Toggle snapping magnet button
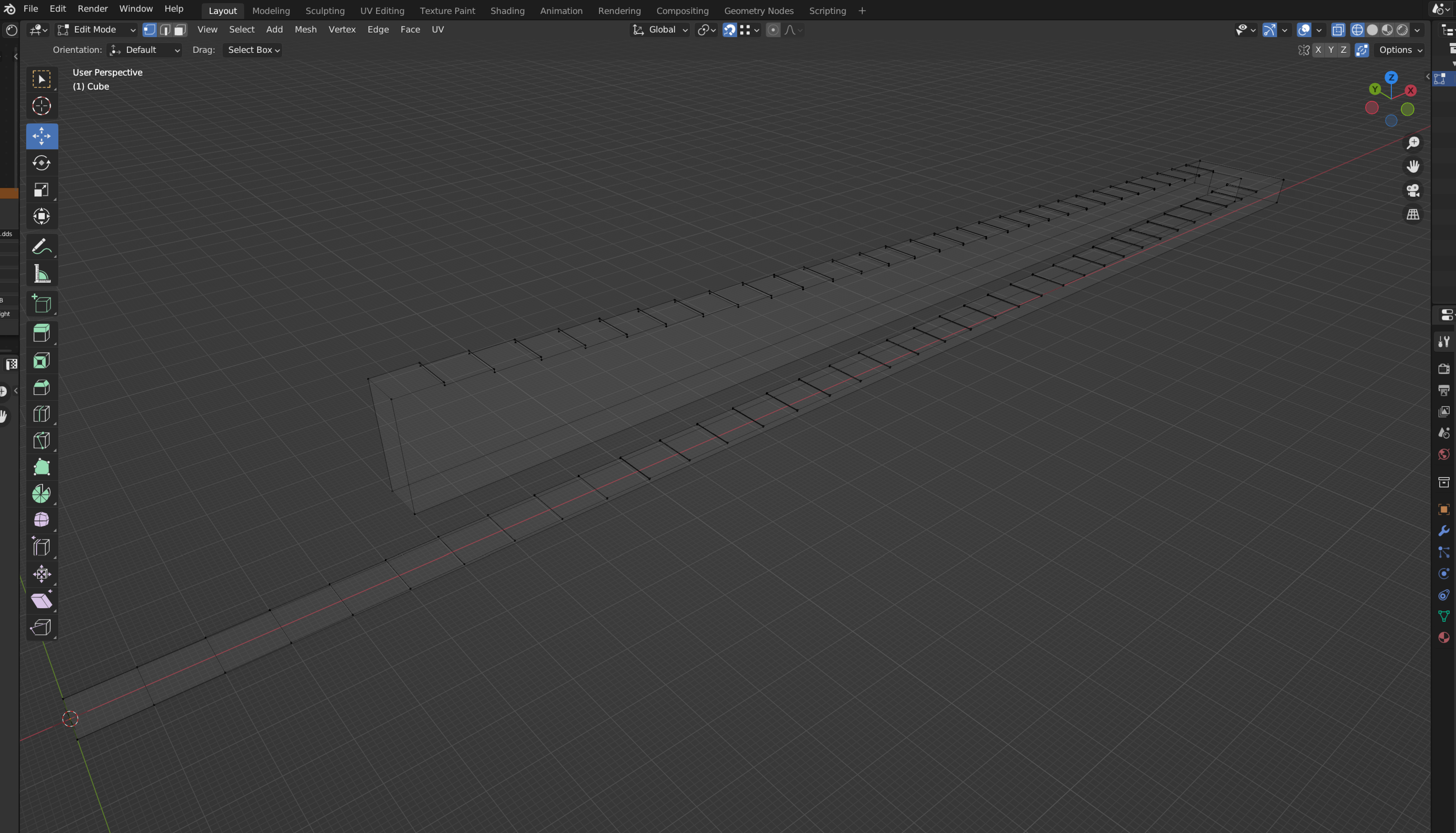This screenshot has width=1456, height=833. point(729,30)
